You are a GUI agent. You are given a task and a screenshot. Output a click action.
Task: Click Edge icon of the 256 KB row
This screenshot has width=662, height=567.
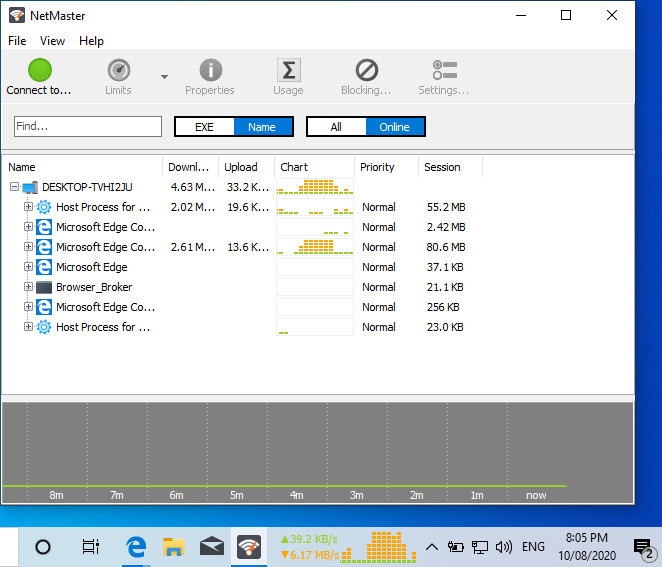[44, 307]
